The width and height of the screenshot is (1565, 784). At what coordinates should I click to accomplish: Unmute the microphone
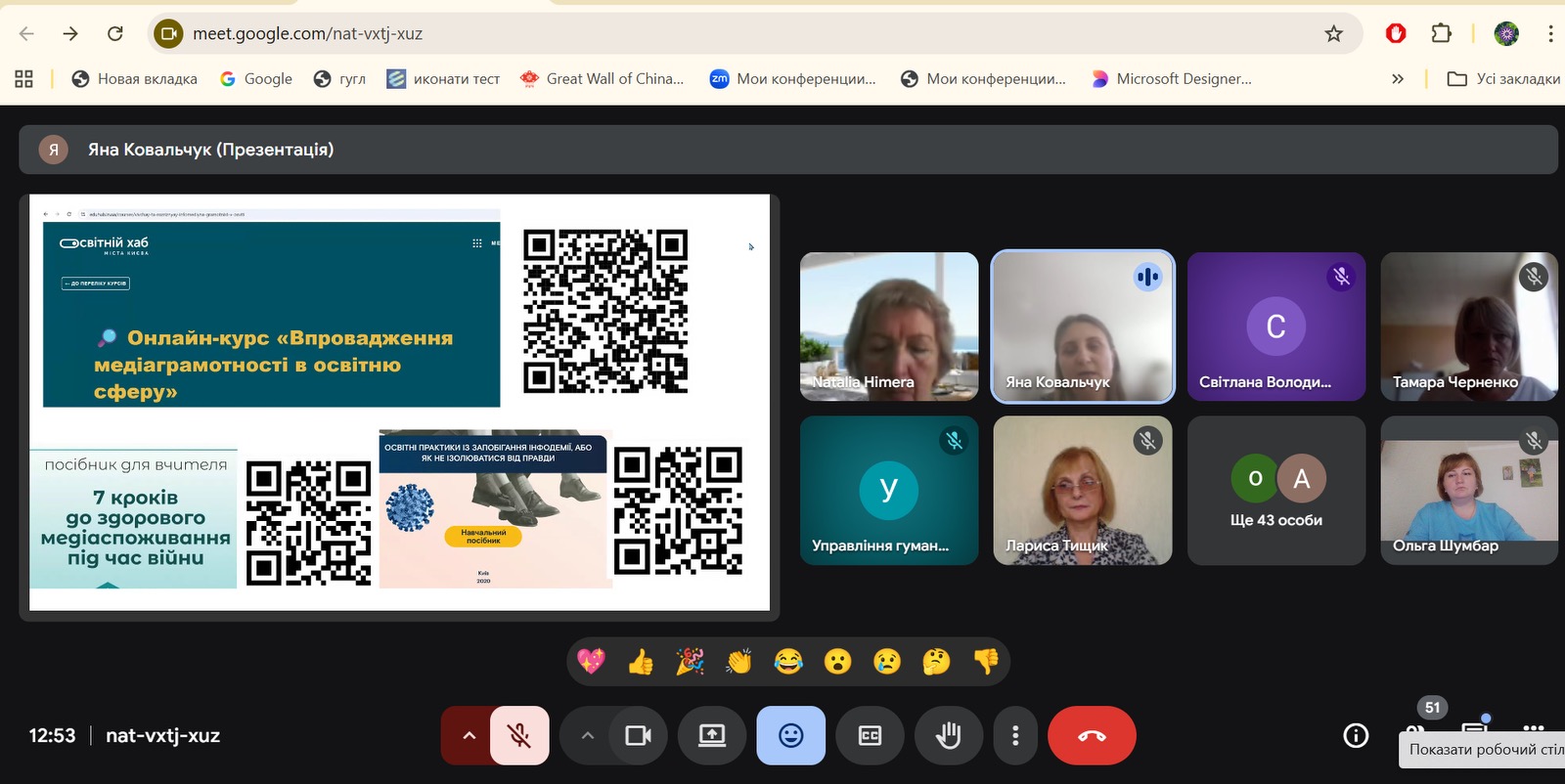click(519, 735)
